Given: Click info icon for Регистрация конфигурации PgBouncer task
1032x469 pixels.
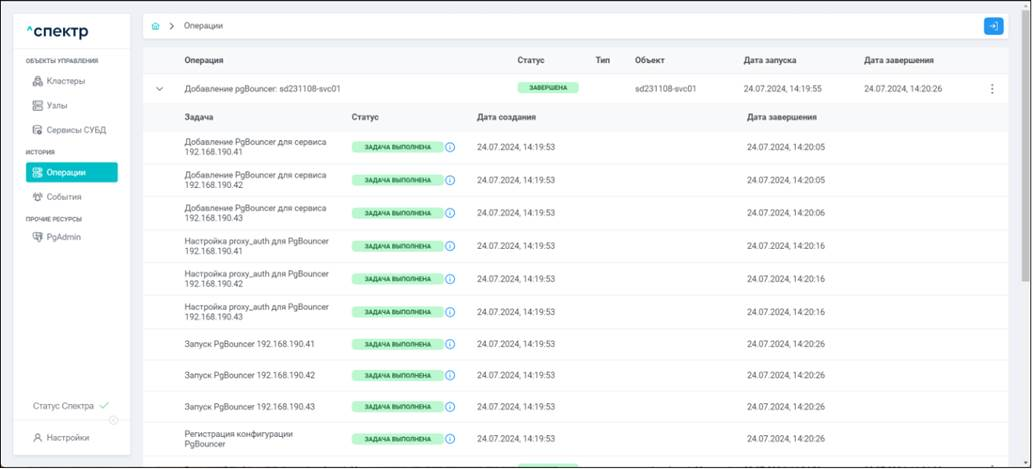Looking at the screenshot, I should point(450,439).
